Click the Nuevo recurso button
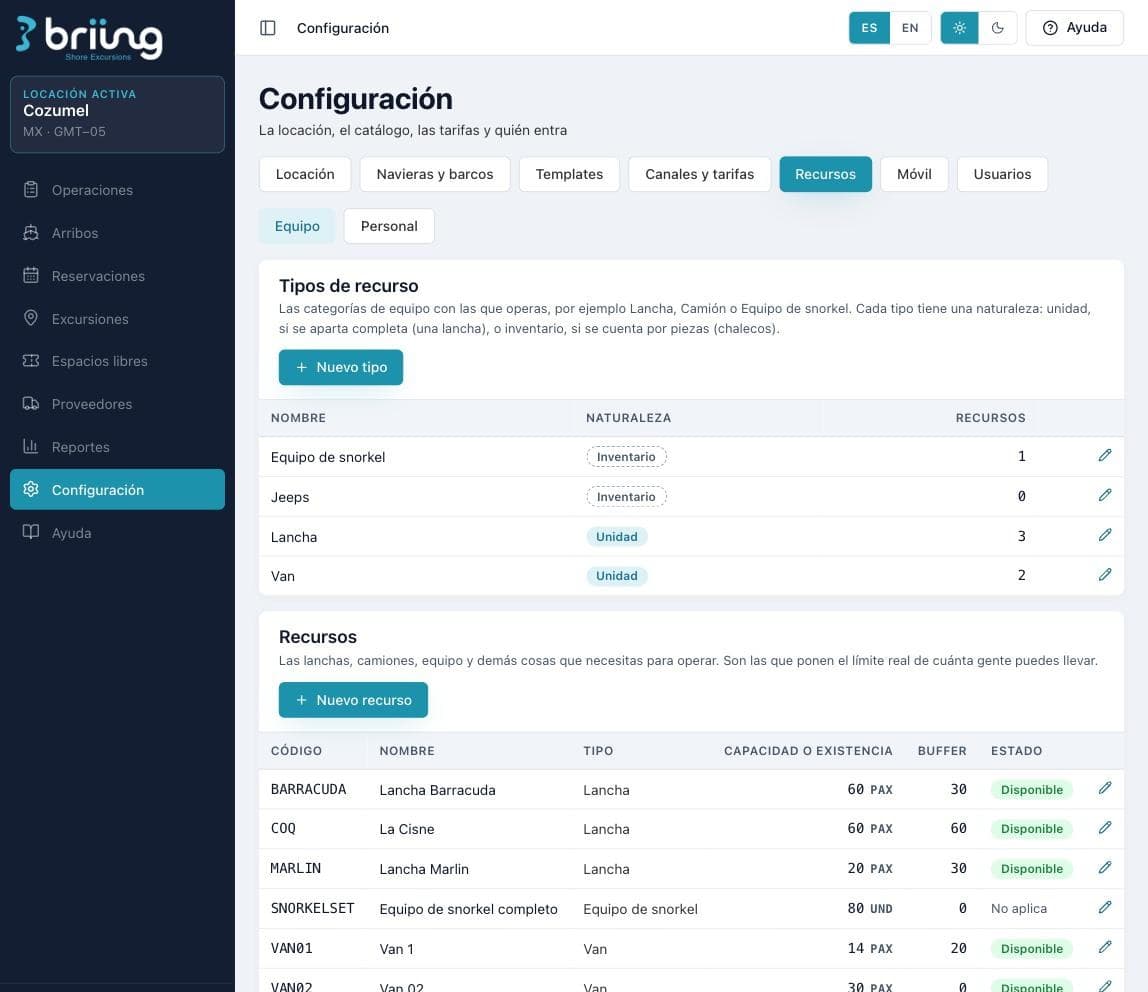This screenshot has width=1148, height=992. click(x=353, y=700)
